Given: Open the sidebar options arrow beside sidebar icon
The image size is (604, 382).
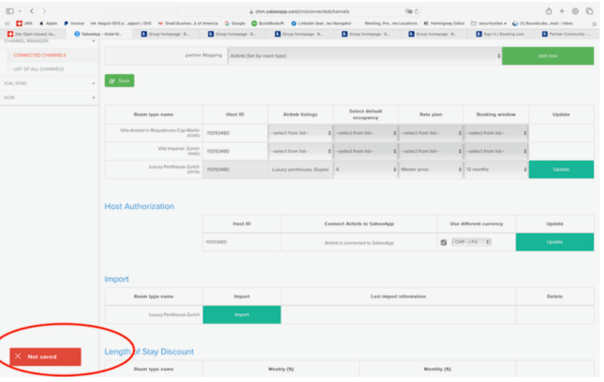Looking at the screenshot, I should pos(20,11).
